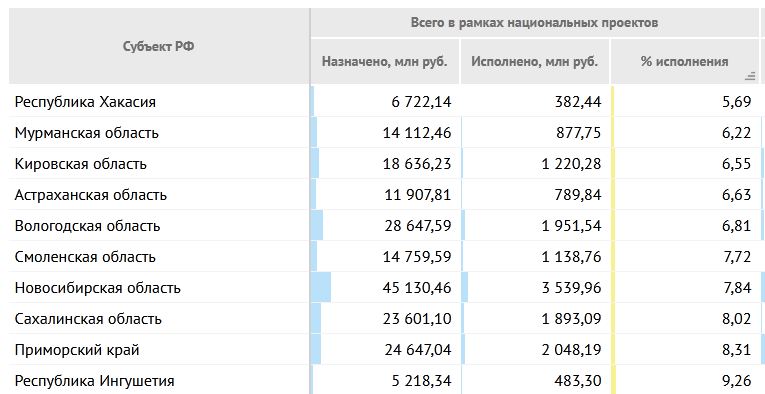
Task: Sort by Назначено, млн руб. column header
Action: point(384,62)
